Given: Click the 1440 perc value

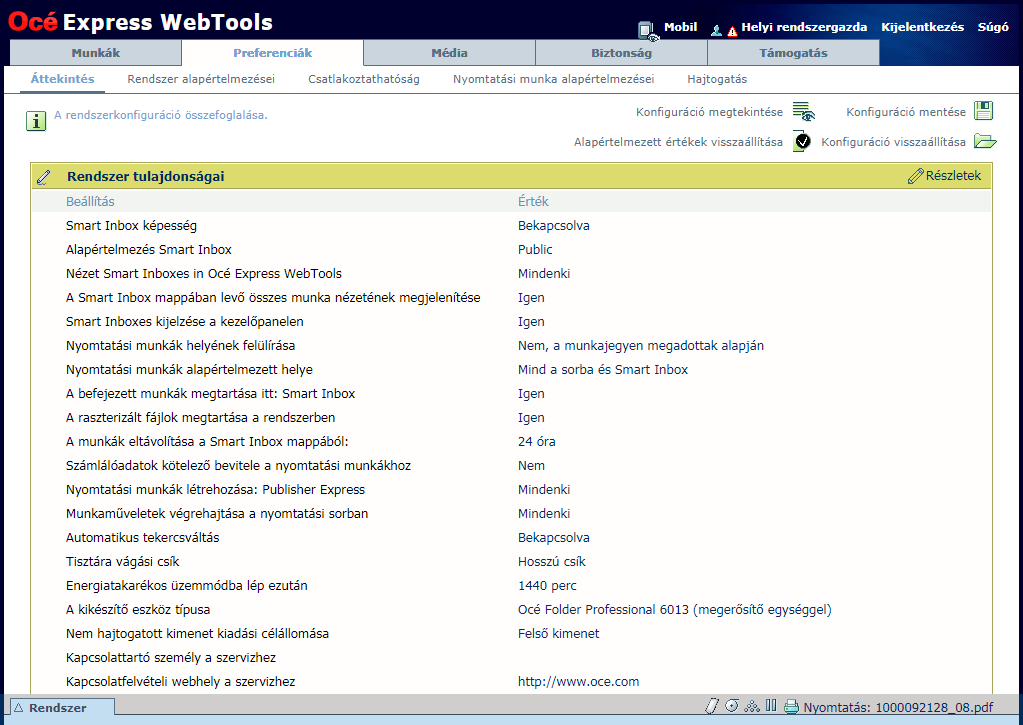Looking at the screenshot, I should pos(547,586).
